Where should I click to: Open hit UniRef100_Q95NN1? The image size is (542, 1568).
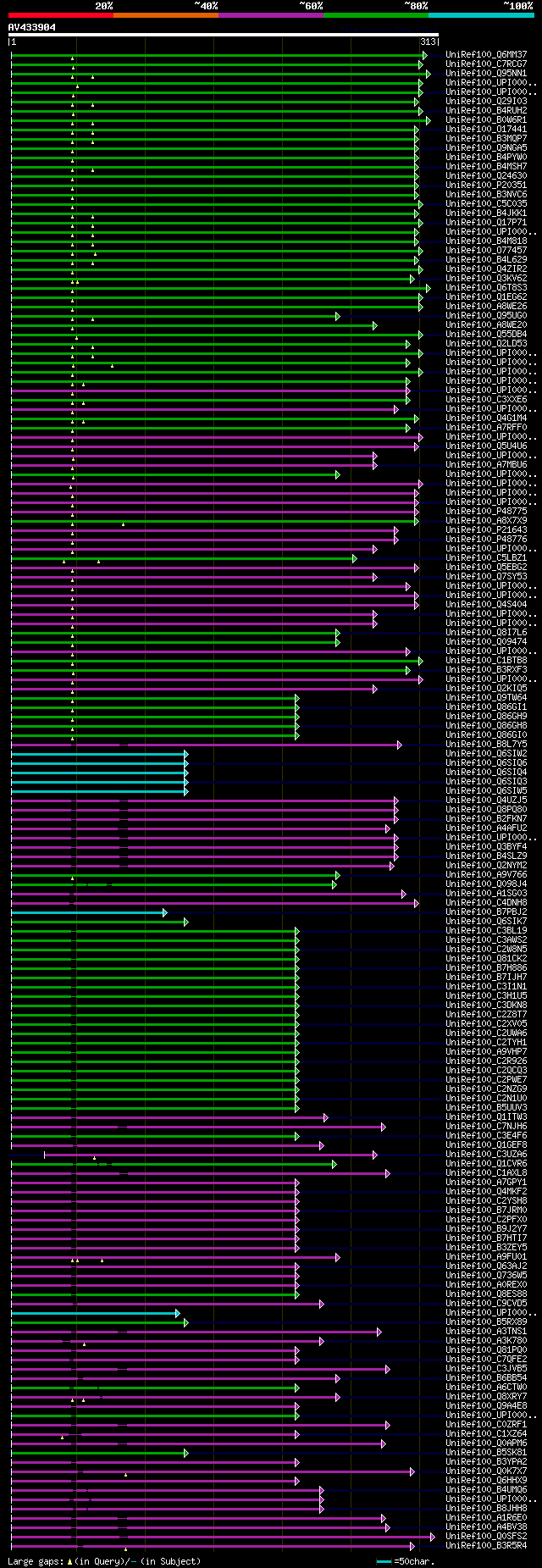tap(486, 74)
